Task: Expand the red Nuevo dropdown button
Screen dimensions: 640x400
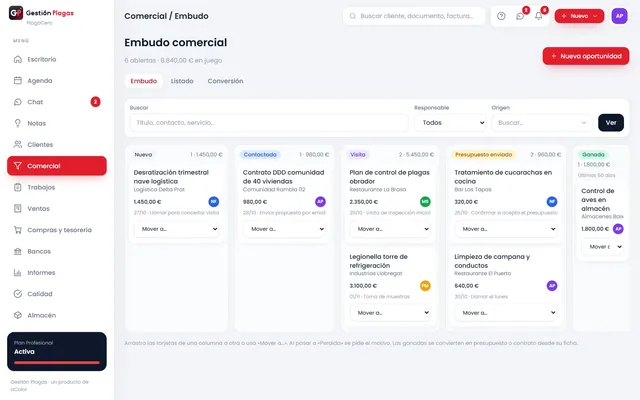Action: point(579,16)
